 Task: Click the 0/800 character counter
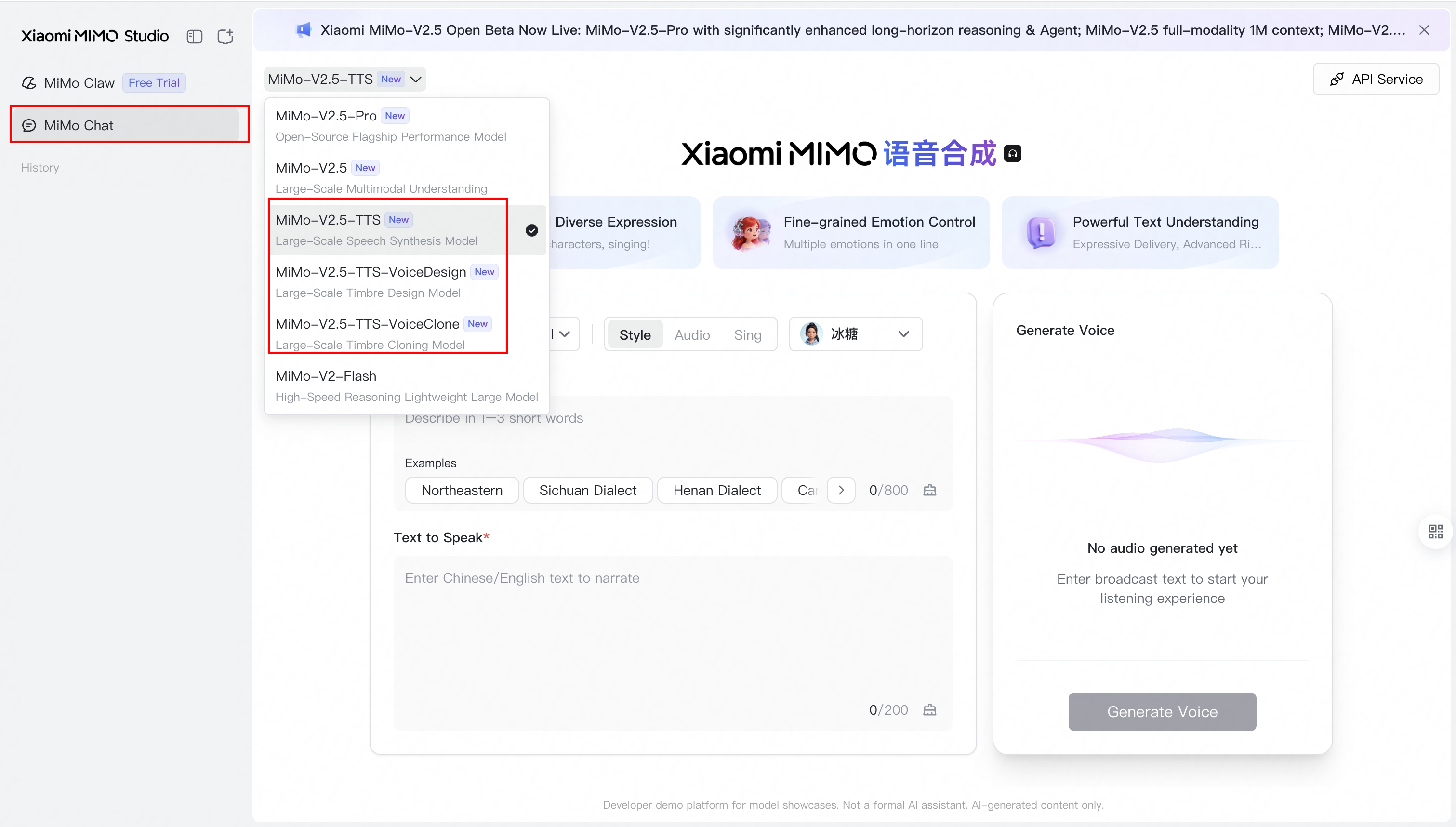click(x=888, y=490)
